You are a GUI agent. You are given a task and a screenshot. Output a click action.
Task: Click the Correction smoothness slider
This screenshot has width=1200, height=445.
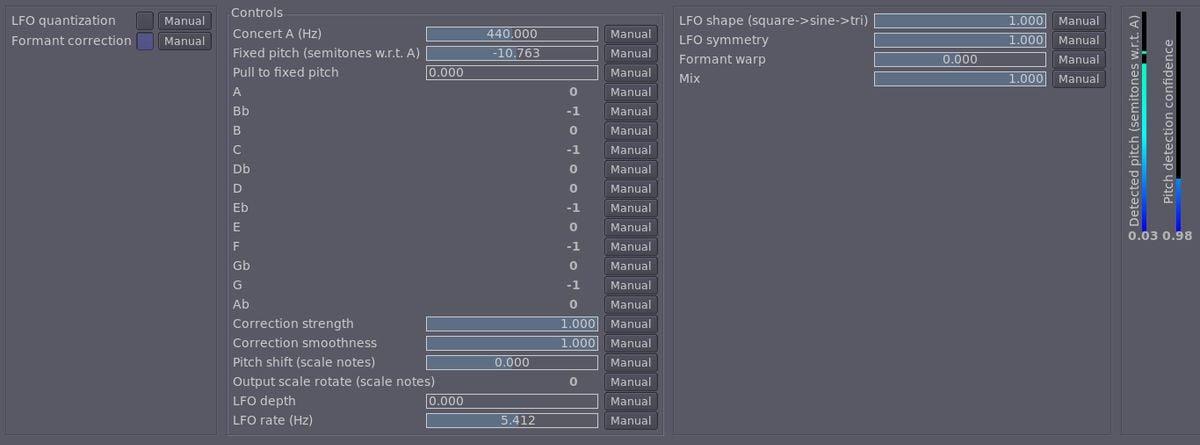coord(512,343)
